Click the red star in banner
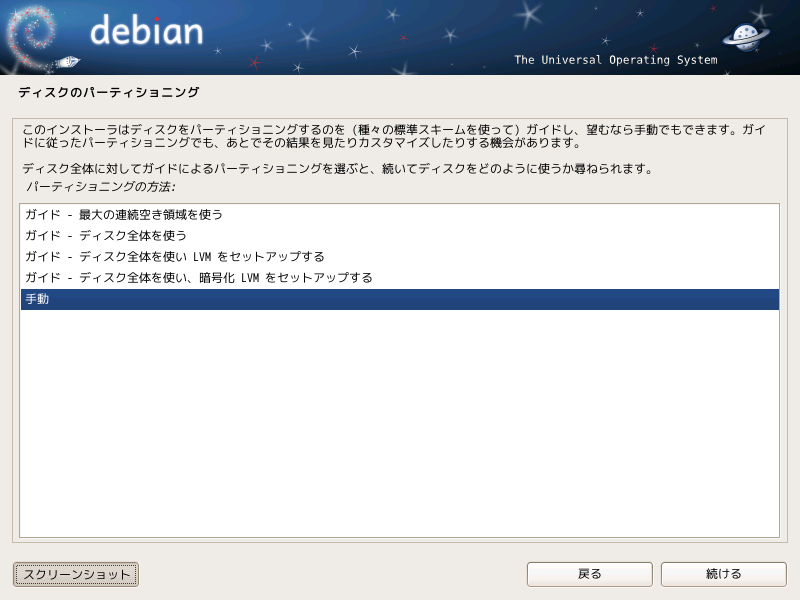Screen dimensions: 800x600 254,63
